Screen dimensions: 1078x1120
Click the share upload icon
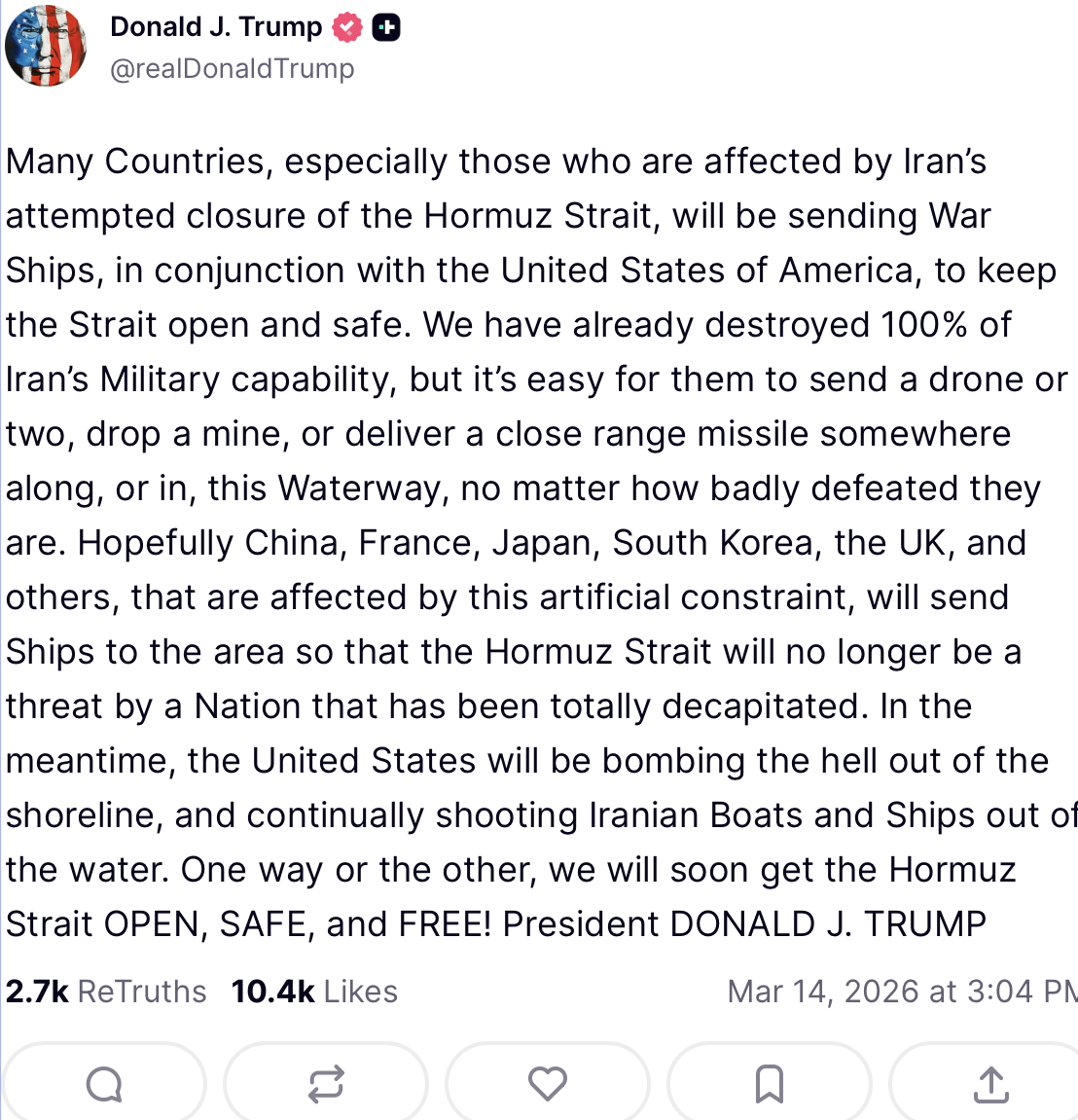990,1083
